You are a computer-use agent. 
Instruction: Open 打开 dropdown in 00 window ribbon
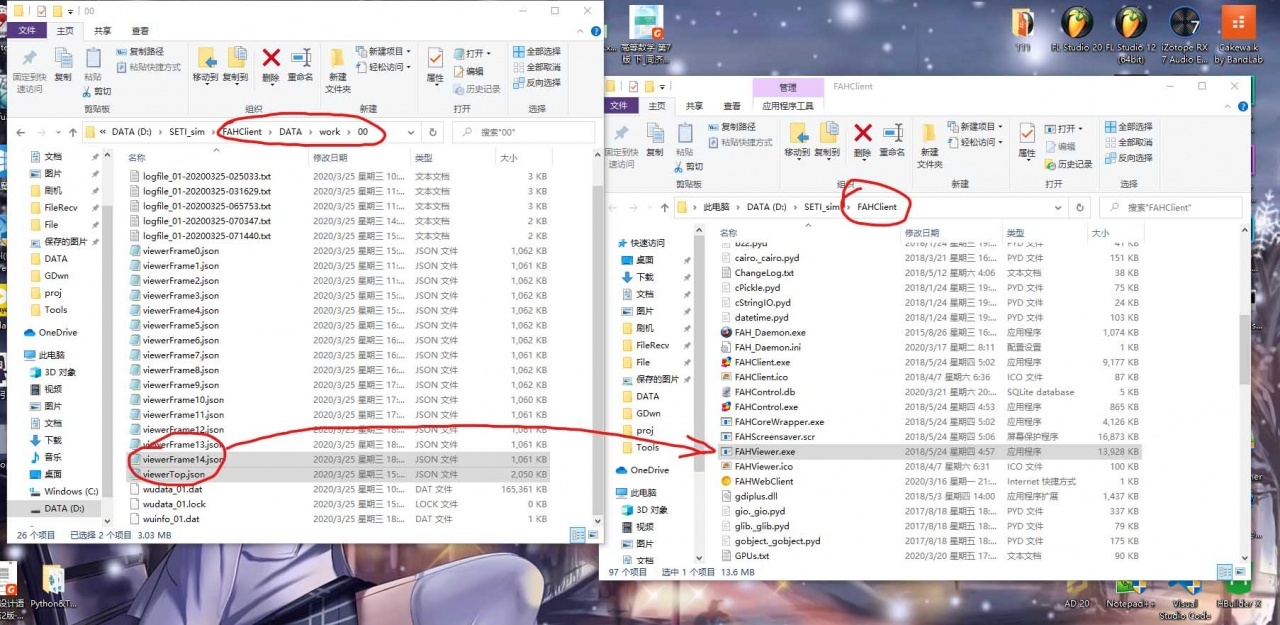472,53
